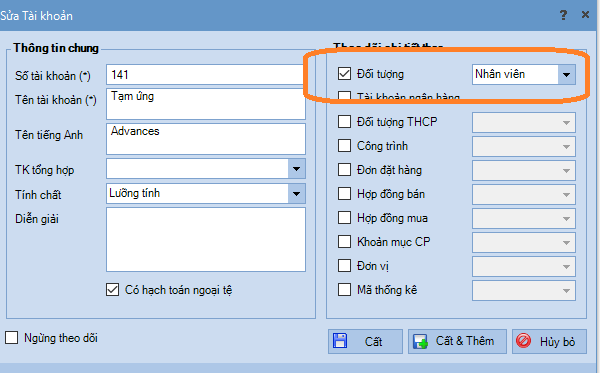Image resolution: width=606 pixels, height=373 pixels.
Task: Click the red cancel icon on Hủy bỏ
Action: (524, 341)
